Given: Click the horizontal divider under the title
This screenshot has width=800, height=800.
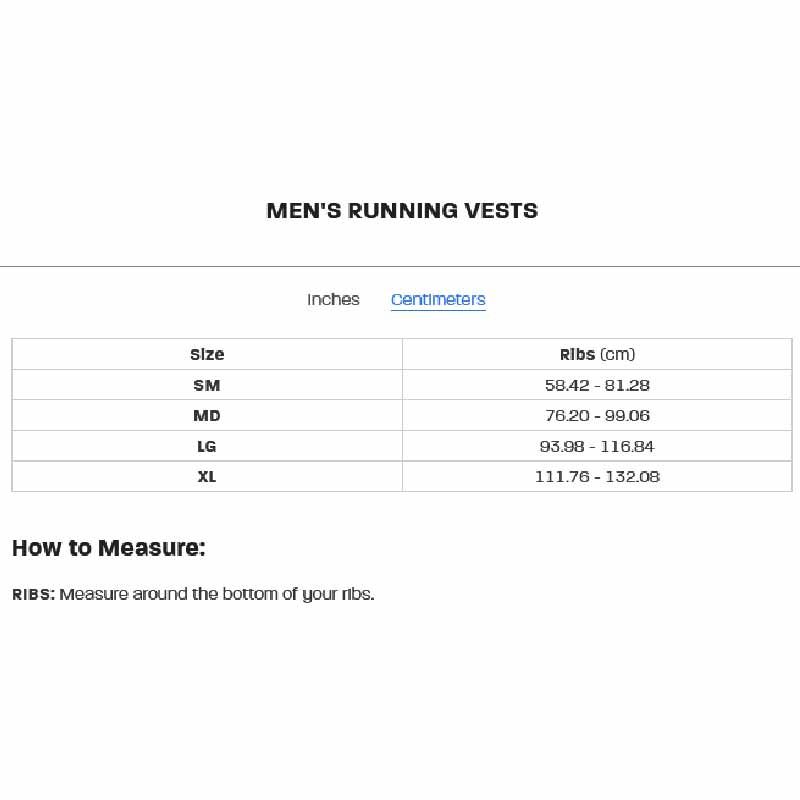Looking at the screenshot, I should point(400,266).
